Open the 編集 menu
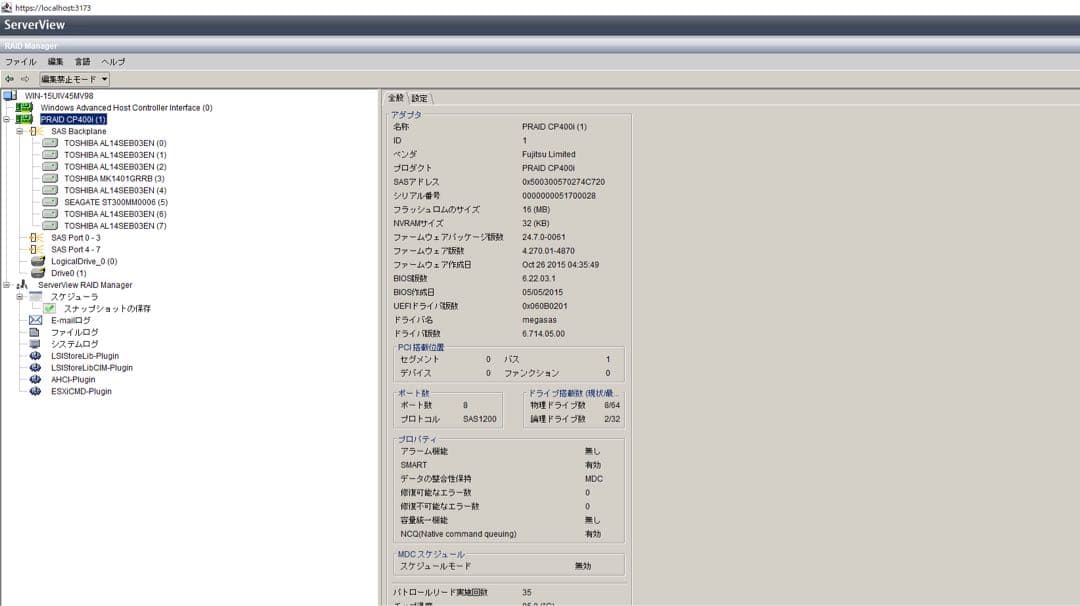Screen dimensions: 1080x606 (55, 62)
